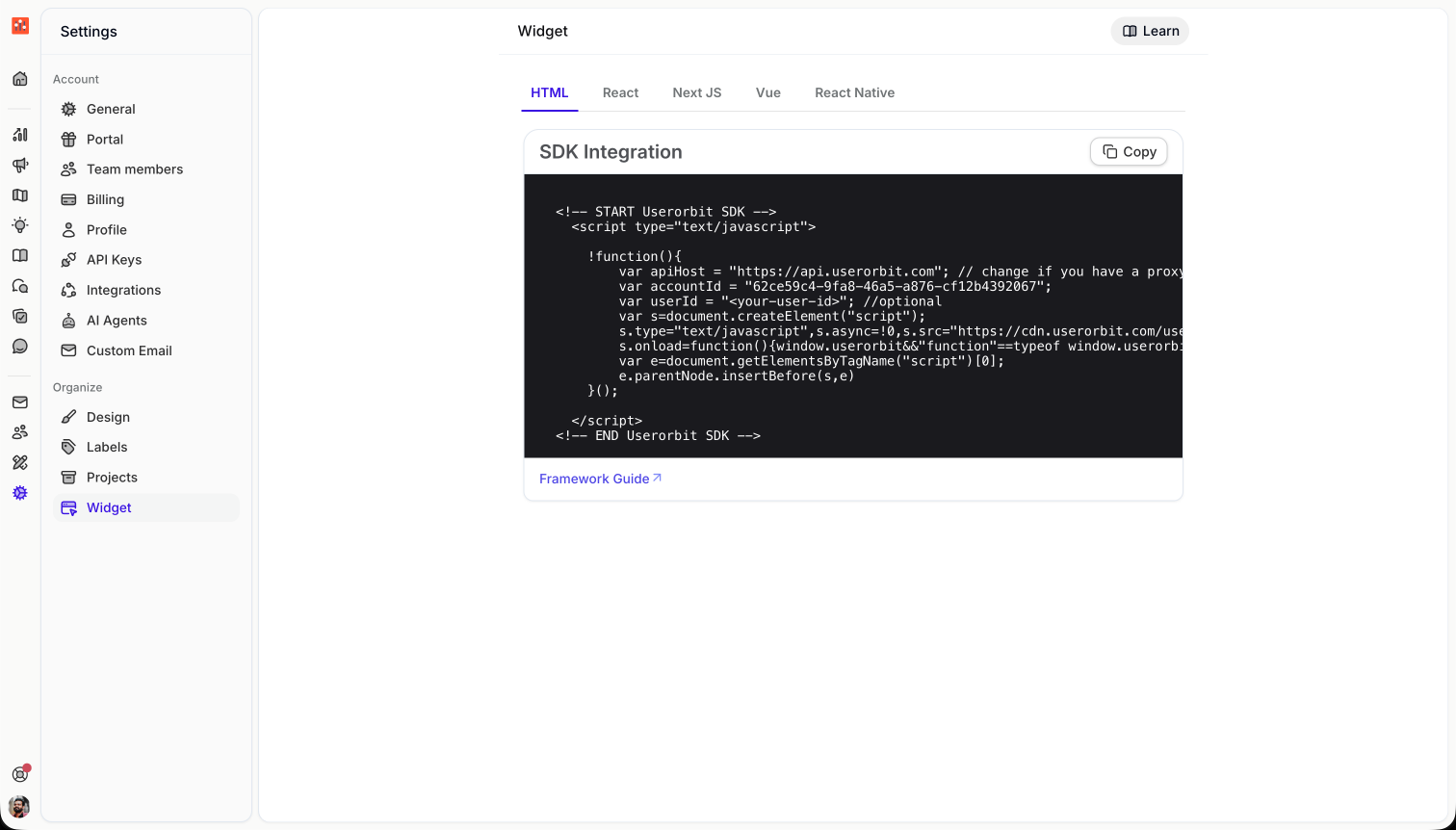The width and height of the screenshot is (1456, 830).
Task: Switch to the React Native tab
Action: 855,92
